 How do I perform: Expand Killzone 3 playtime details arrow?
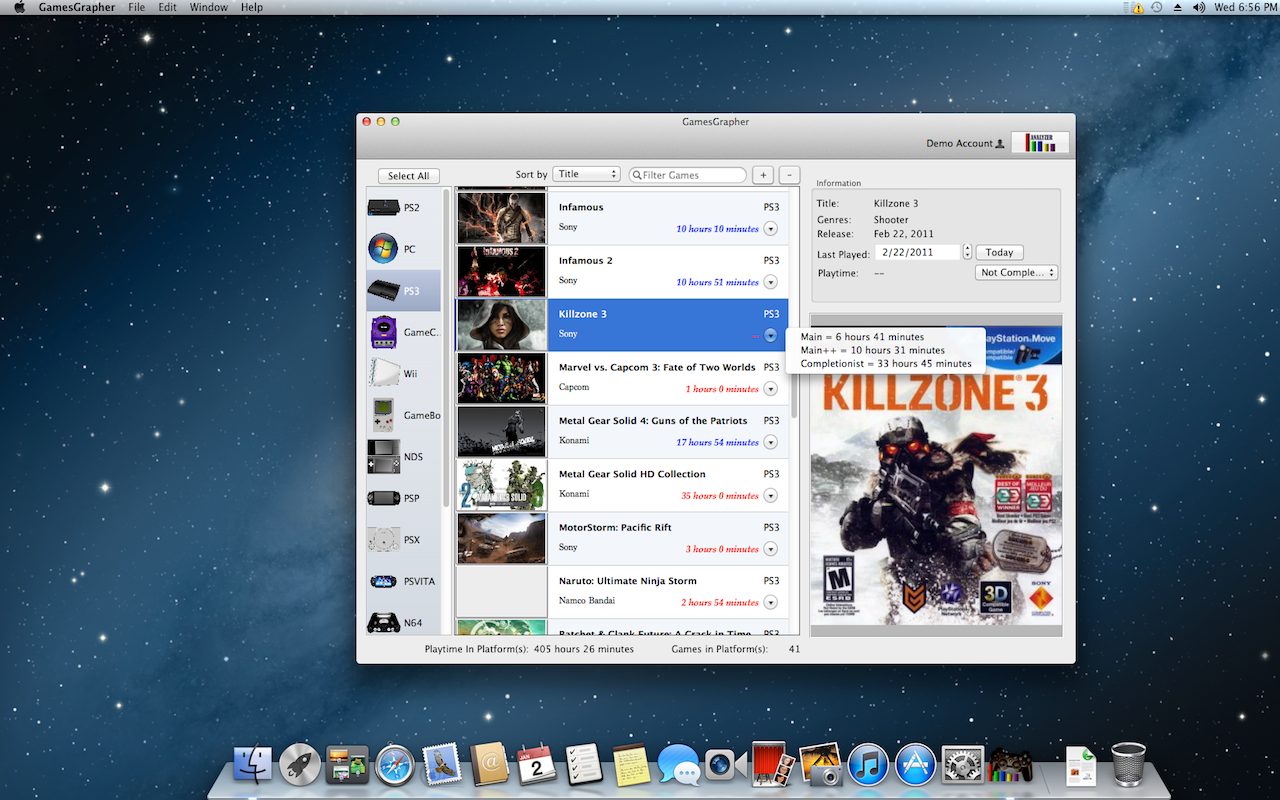770,335
